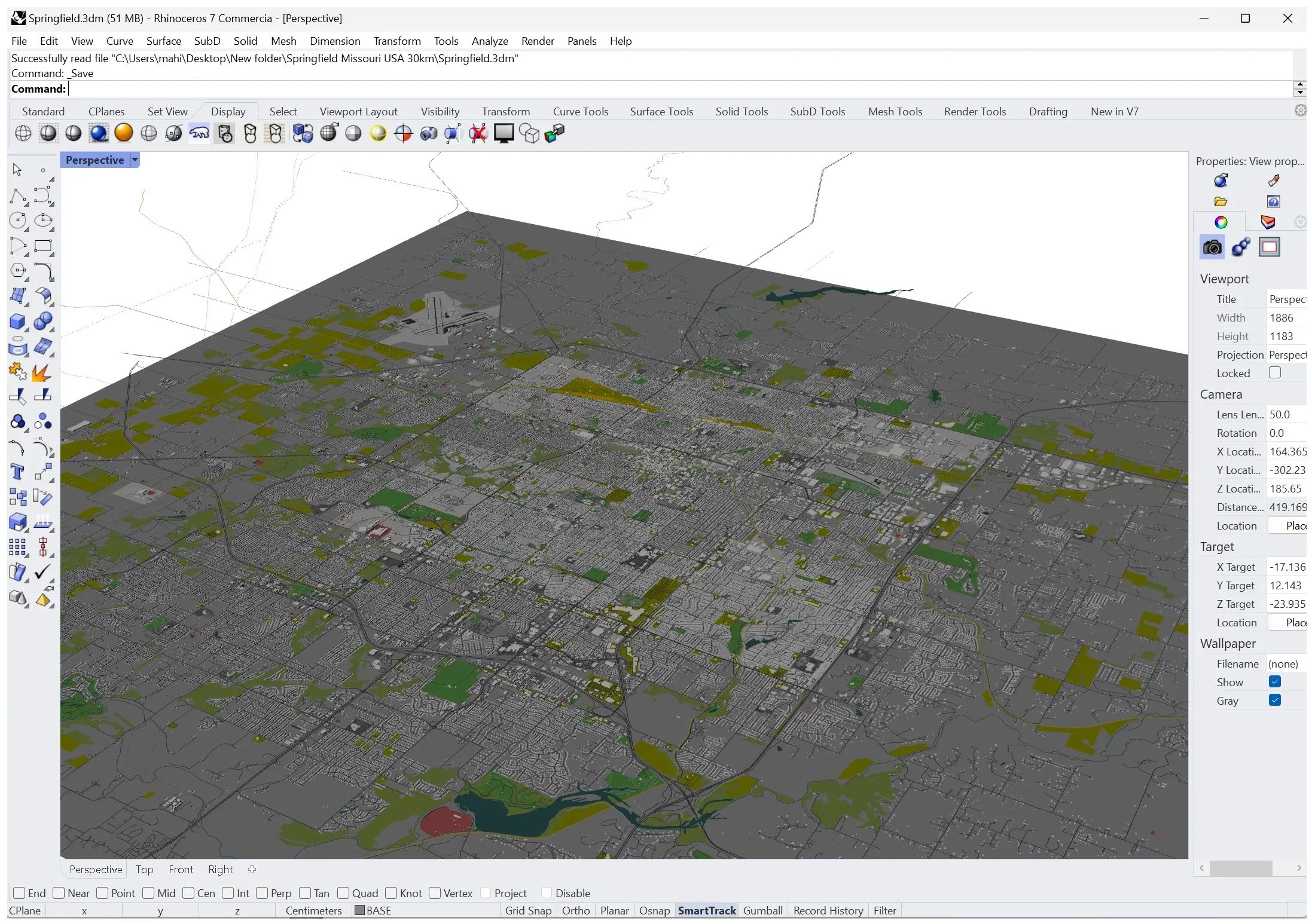The width and height of the screenshot is (1312, 924).
Task: Enable the End object snap
Action: click(20, 893)
